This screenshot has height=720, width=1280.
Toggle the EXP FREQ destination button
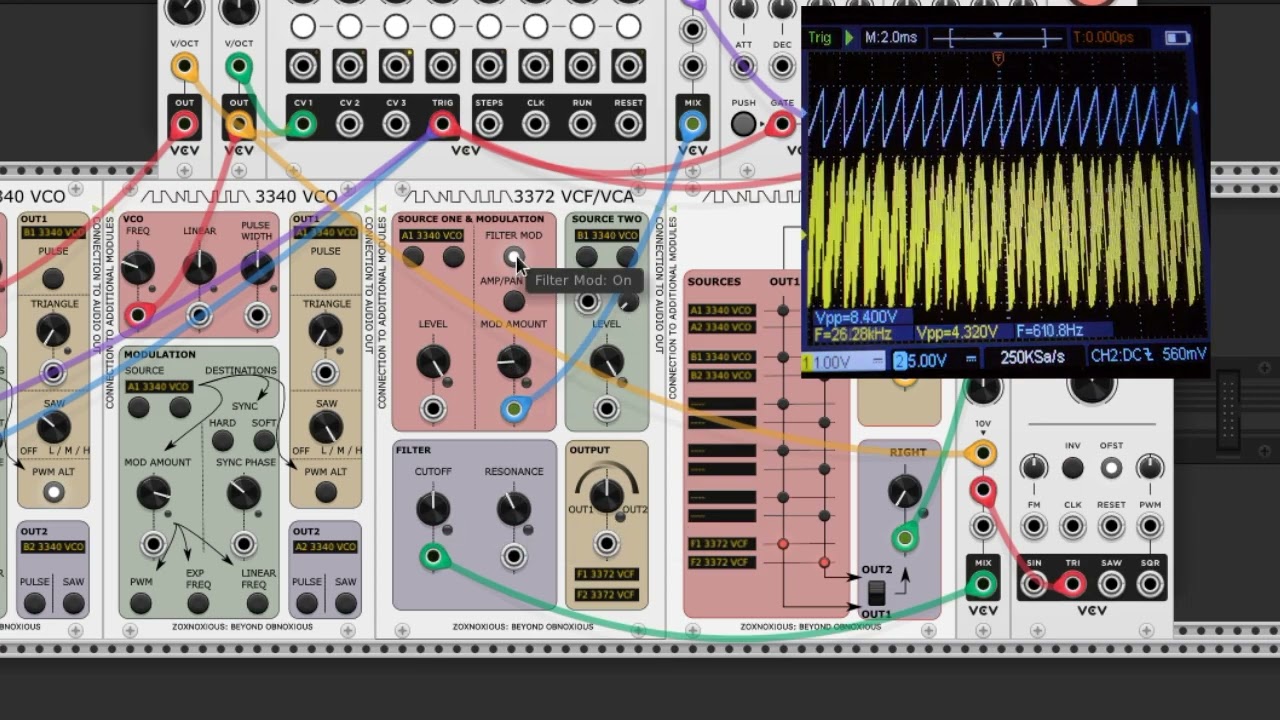(198, 603)
